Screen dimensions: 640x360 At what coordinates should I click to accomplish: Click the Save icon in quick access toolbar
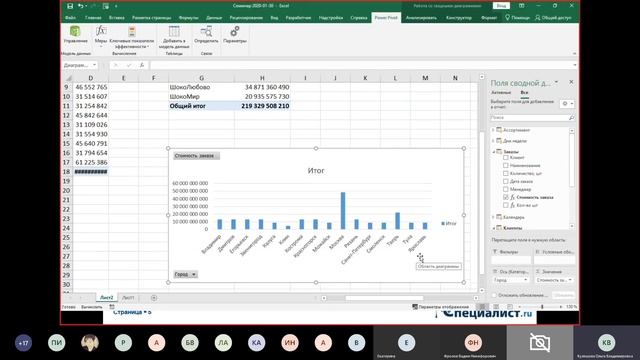click(x=70, y=6)
